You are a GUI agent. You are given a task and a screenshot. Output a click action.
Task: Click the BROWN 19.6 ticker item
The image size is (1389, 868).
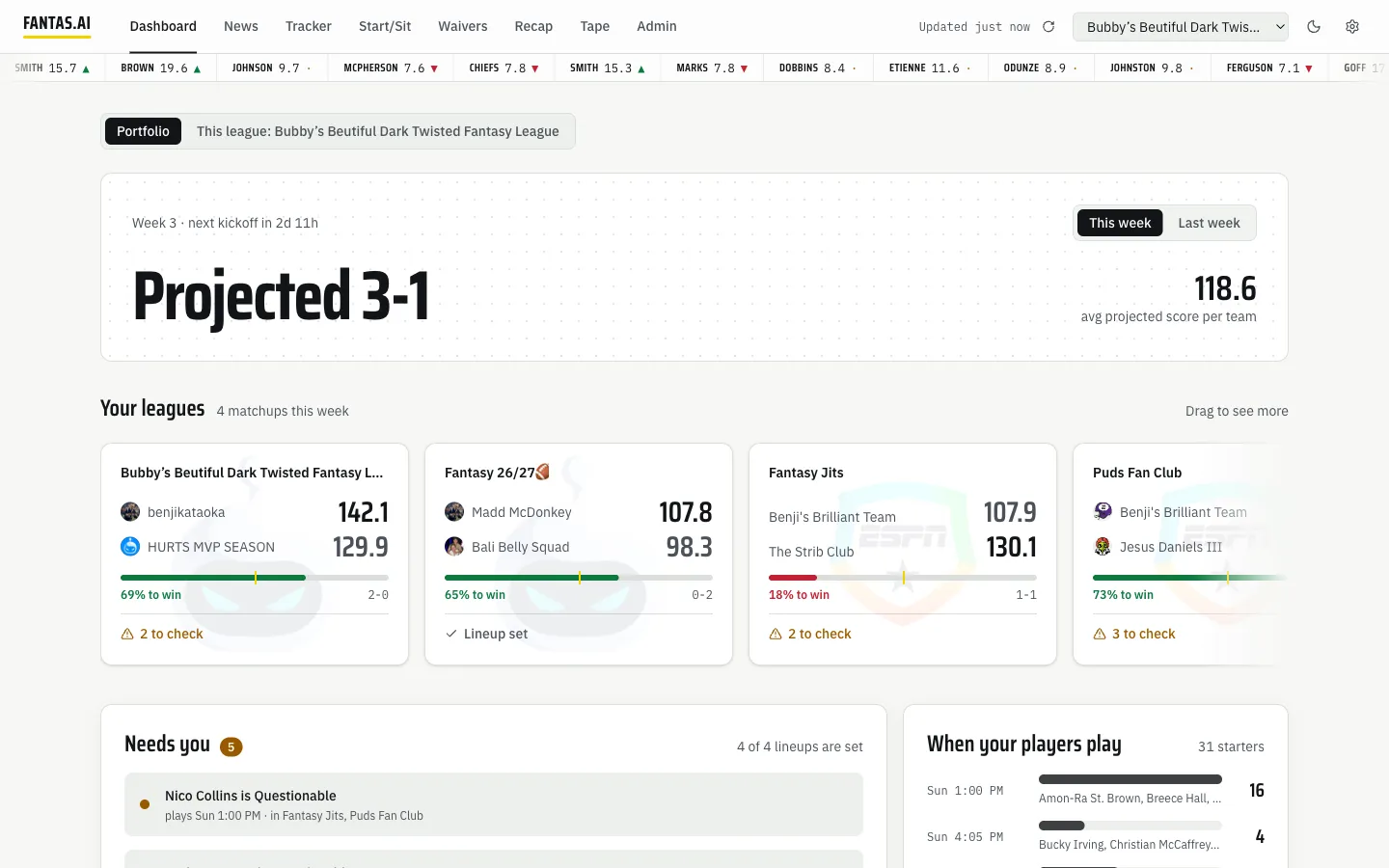coord(161,68)
